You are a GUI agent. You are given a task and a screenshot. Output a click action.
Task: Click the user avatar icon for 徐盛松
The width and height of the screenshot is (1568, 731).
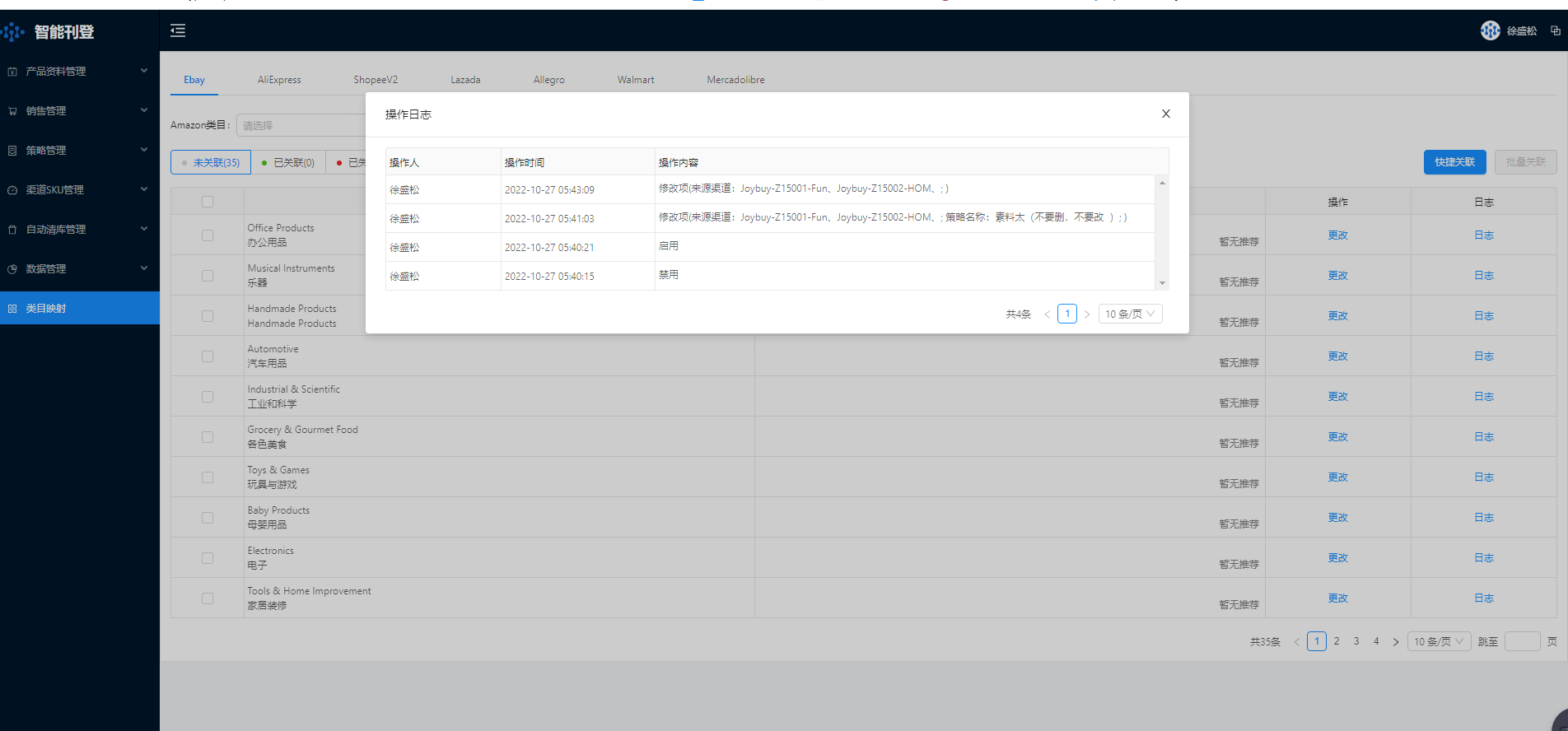pos(1490,30)
